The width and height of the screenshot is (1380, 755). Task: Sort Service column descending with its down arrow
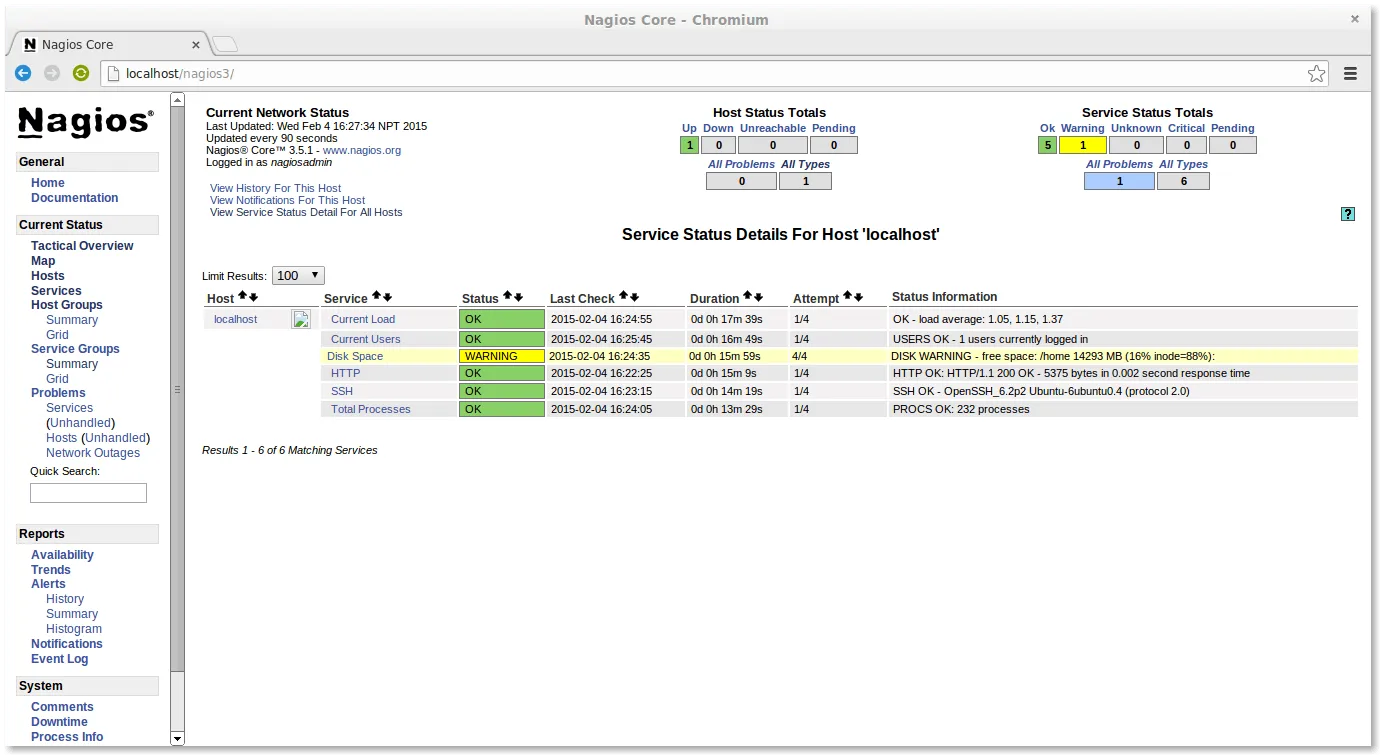pyautogui.click(x=387, y=296)
